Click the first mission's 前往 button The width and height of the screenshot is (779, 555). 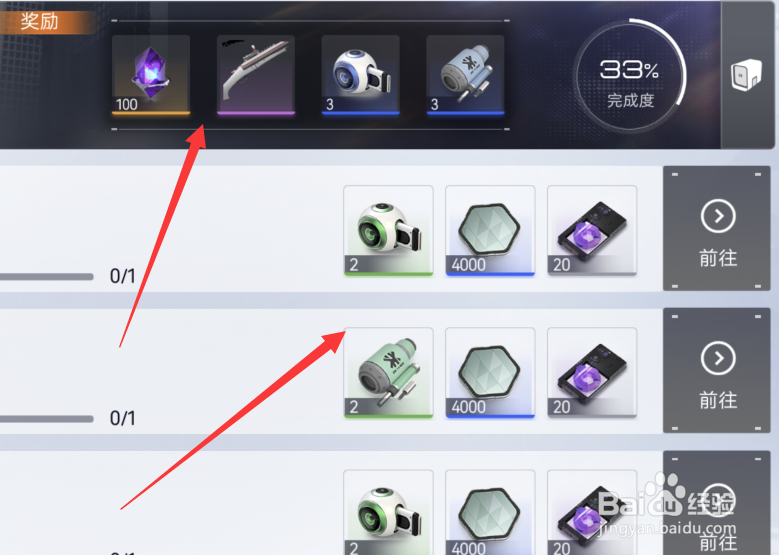click(x=717, y=229)
